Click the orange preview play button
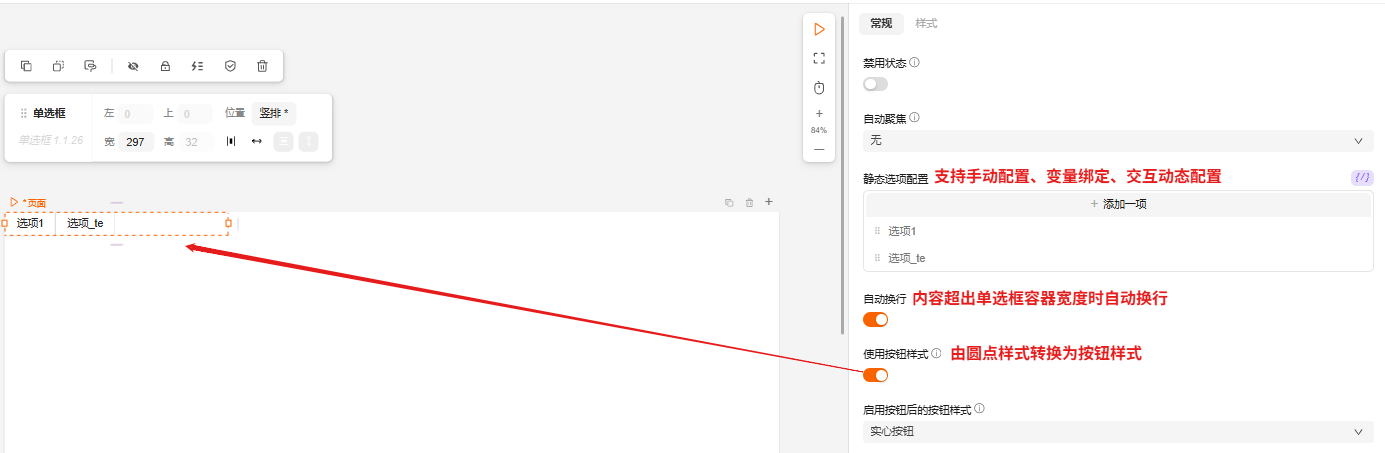The height and width of the screenshot is (453, 1385). coord(819,29)
